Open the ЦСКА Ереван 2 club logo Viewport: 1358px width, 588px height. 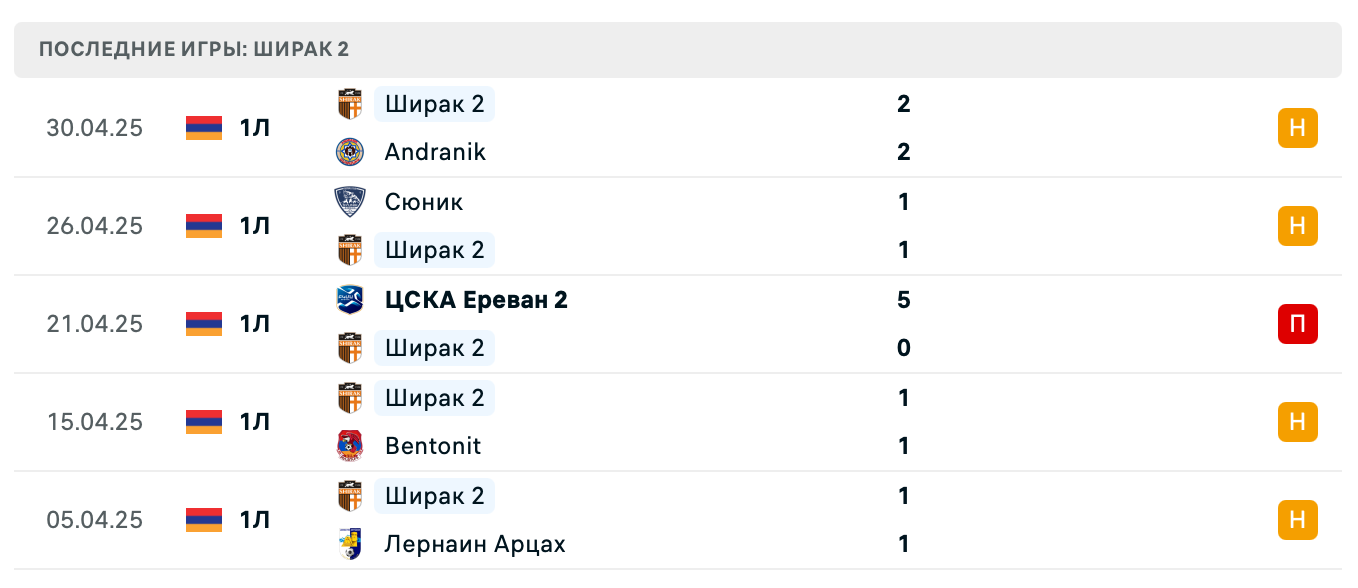[349, 300]
